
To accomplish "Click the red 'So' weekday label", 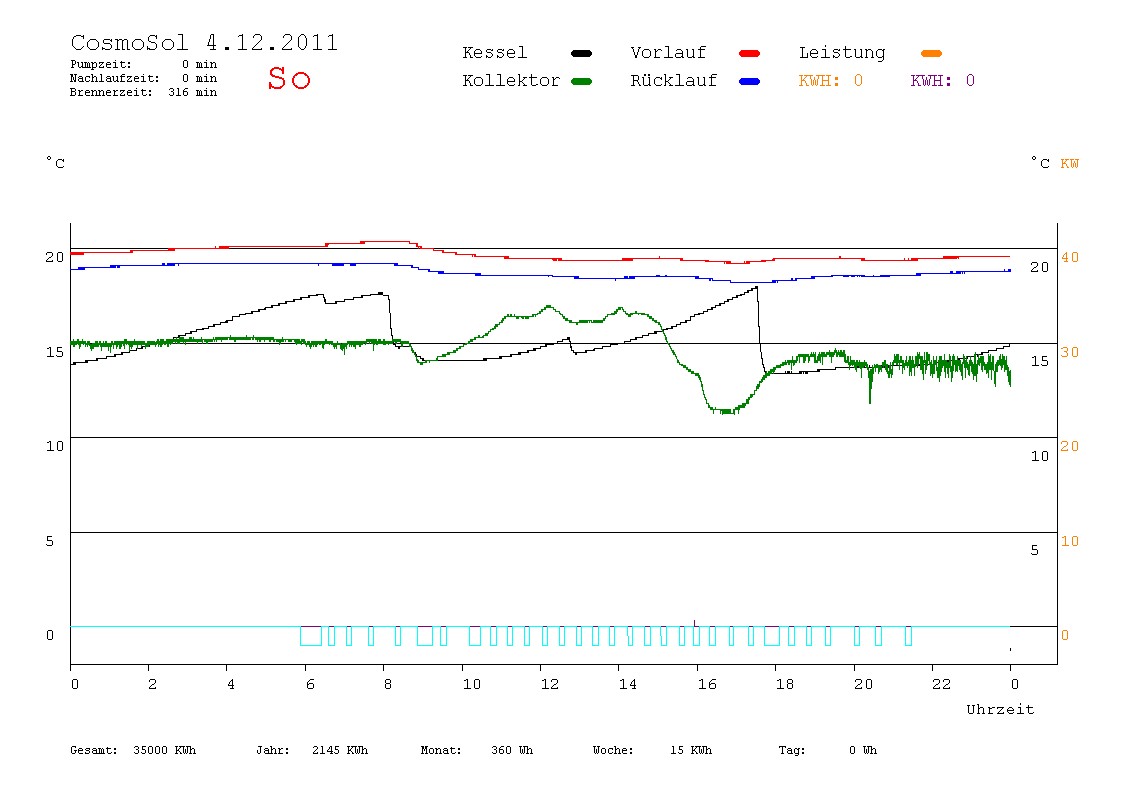I will pyautogui.click(x=289, y=78).
